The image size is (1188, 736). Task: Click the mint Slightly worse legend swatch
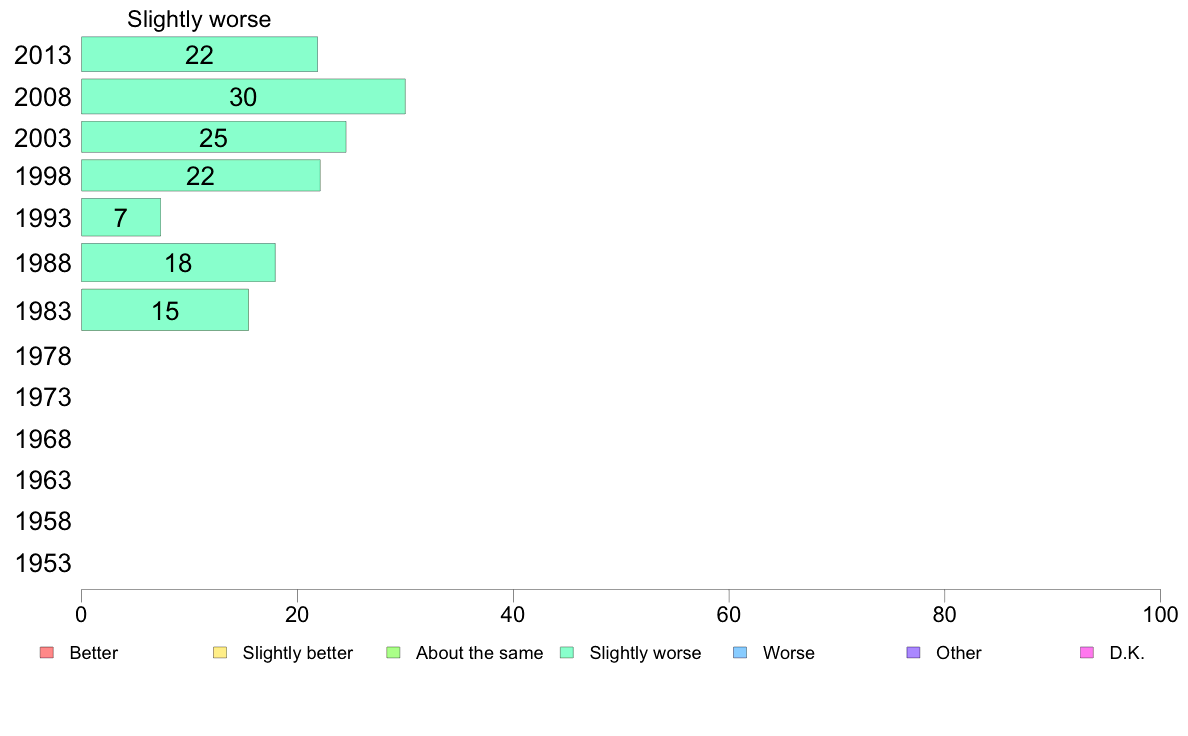pyautogui.click(x=567, y=653)
